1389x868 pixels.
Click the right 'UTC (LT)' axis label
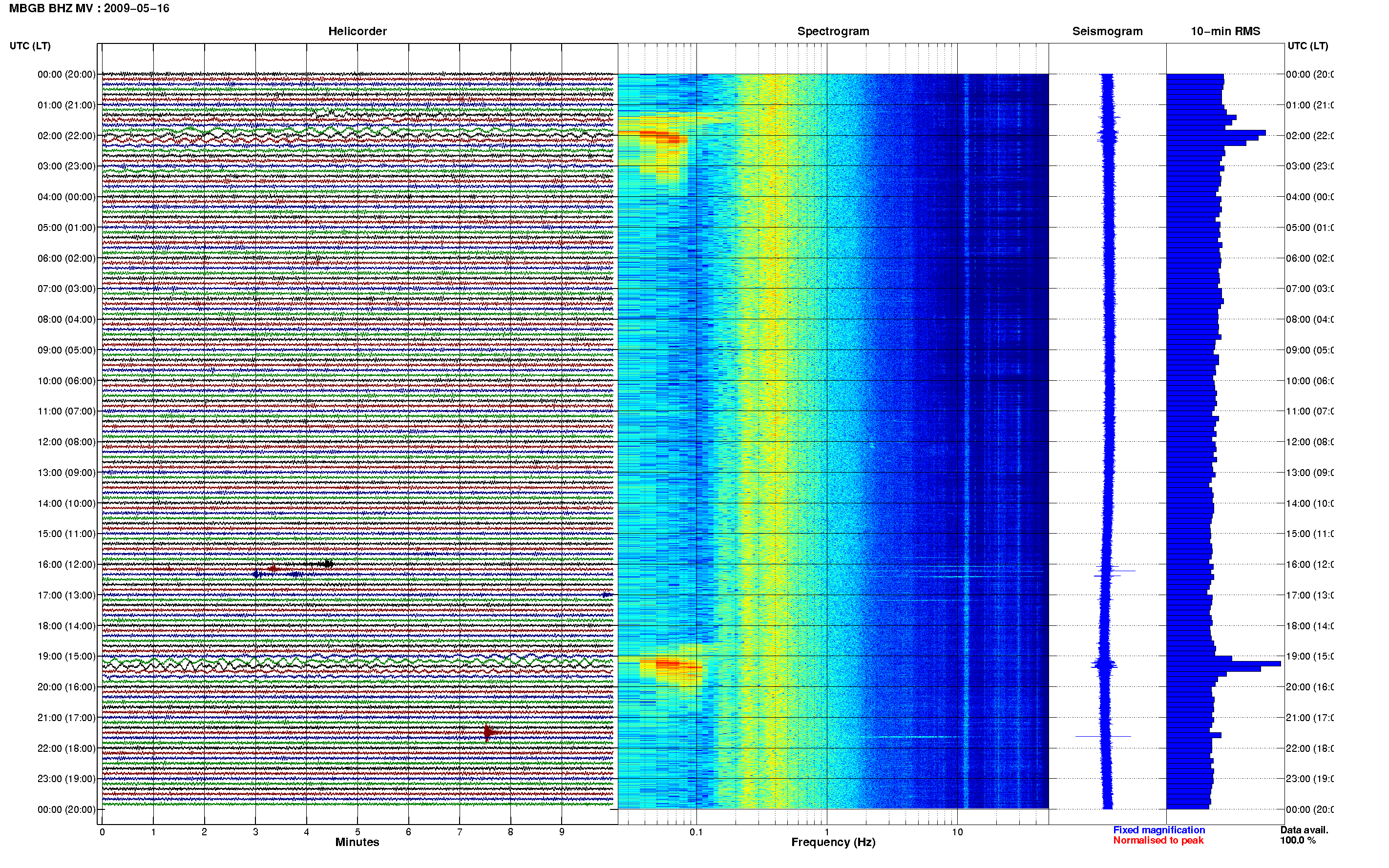coord(1307,46)
